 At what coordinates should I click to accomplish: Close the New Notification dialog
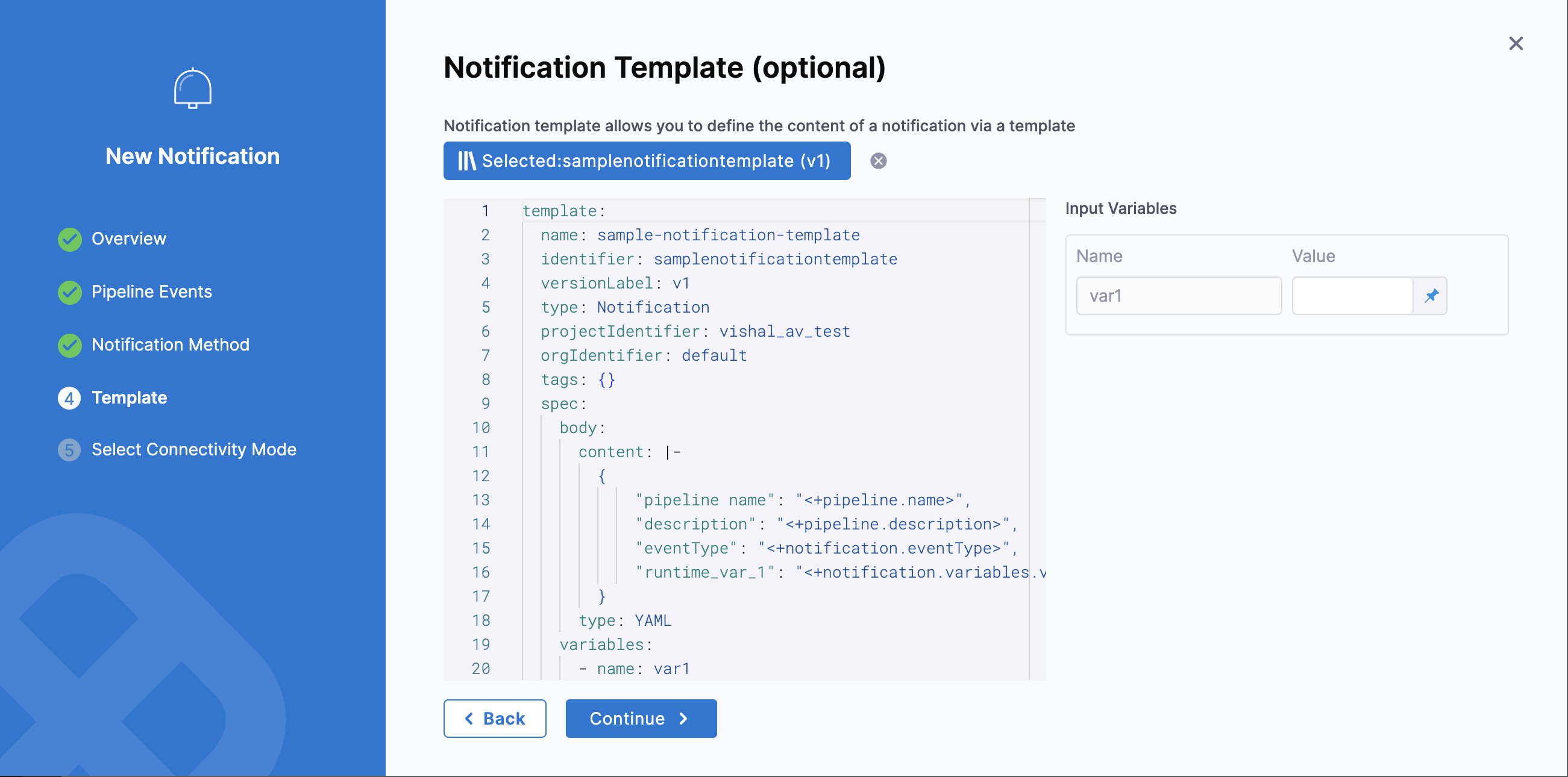[x=1515, y=44]
